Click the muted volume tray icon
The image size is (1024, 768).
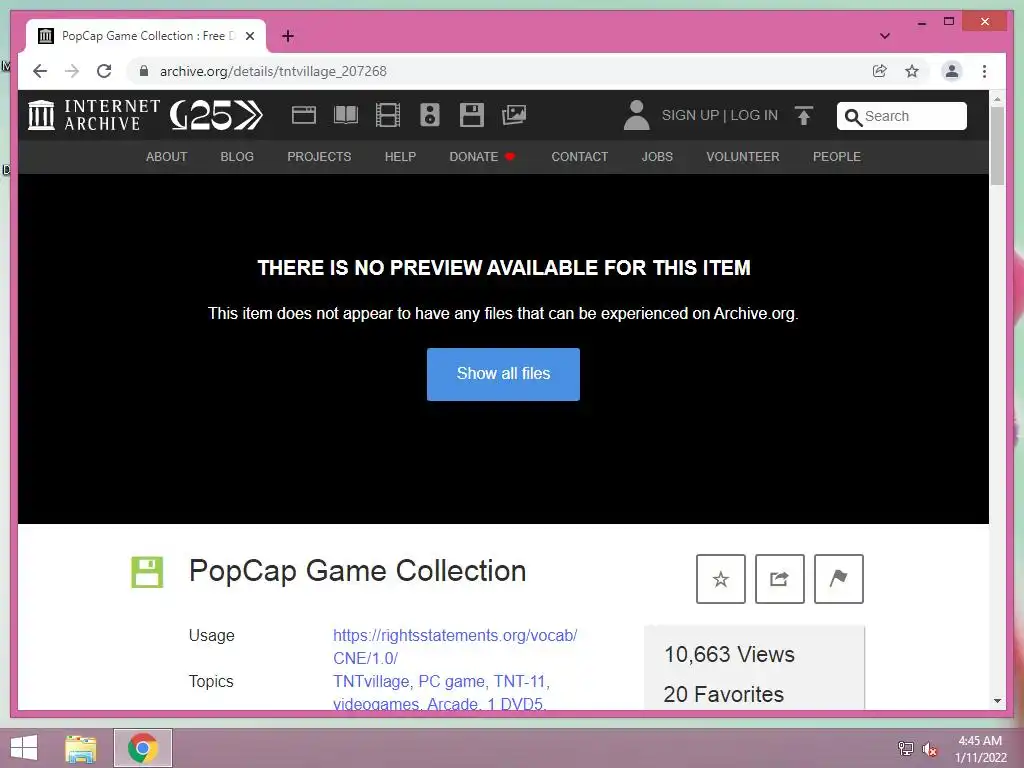[x=930, y=750]
